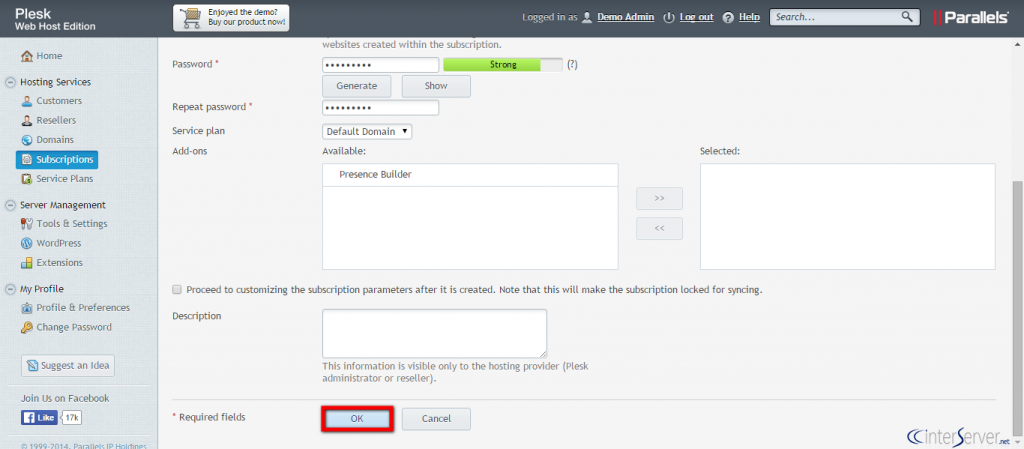Click the Customers person icon
Image resolution: width=1024 pixels, height=449 pixels.
click(x=27, y=101)
